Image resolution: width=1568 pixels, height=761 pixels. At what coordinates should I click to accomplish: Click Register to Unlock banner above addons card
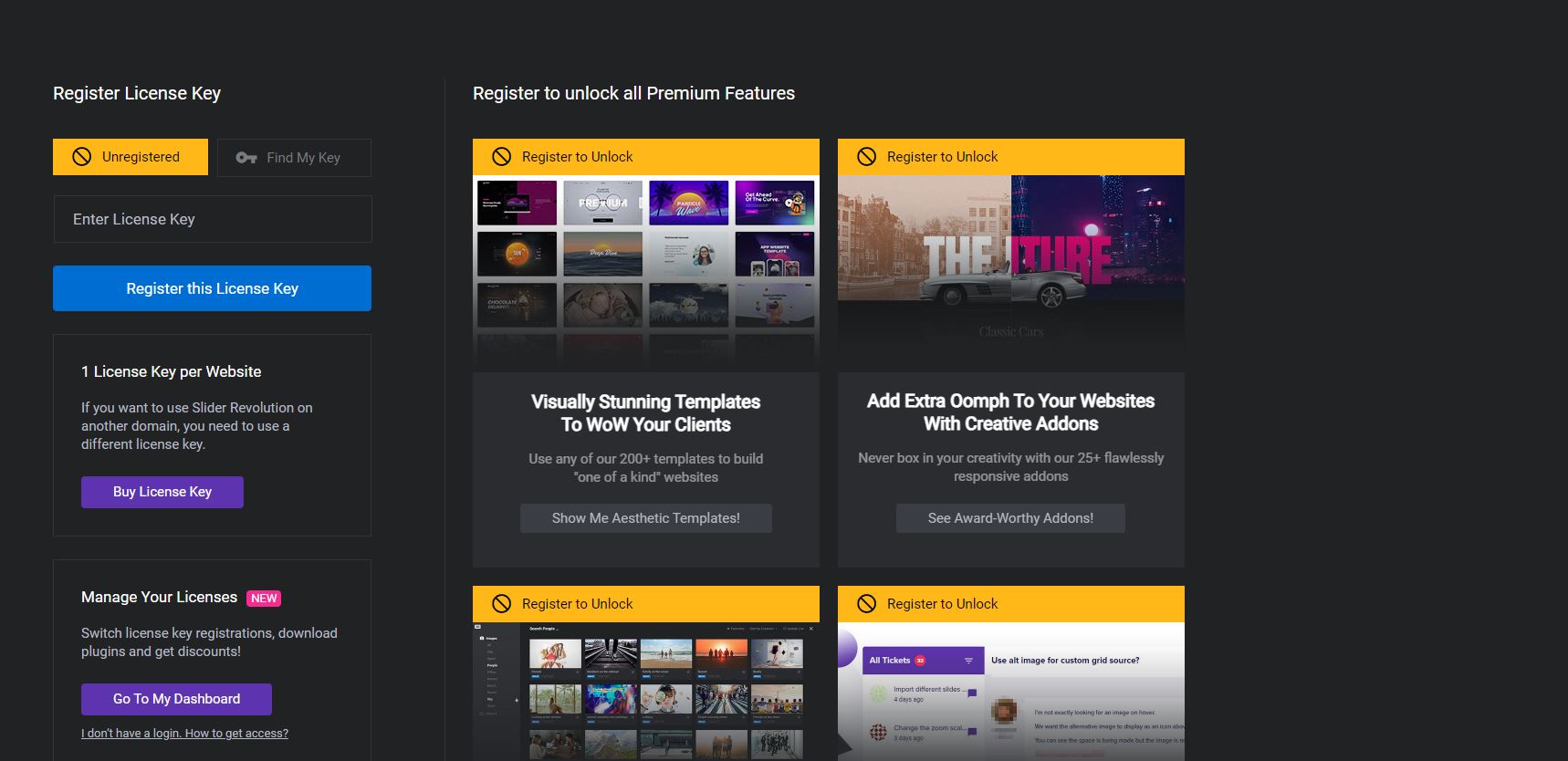[1011, 157]
